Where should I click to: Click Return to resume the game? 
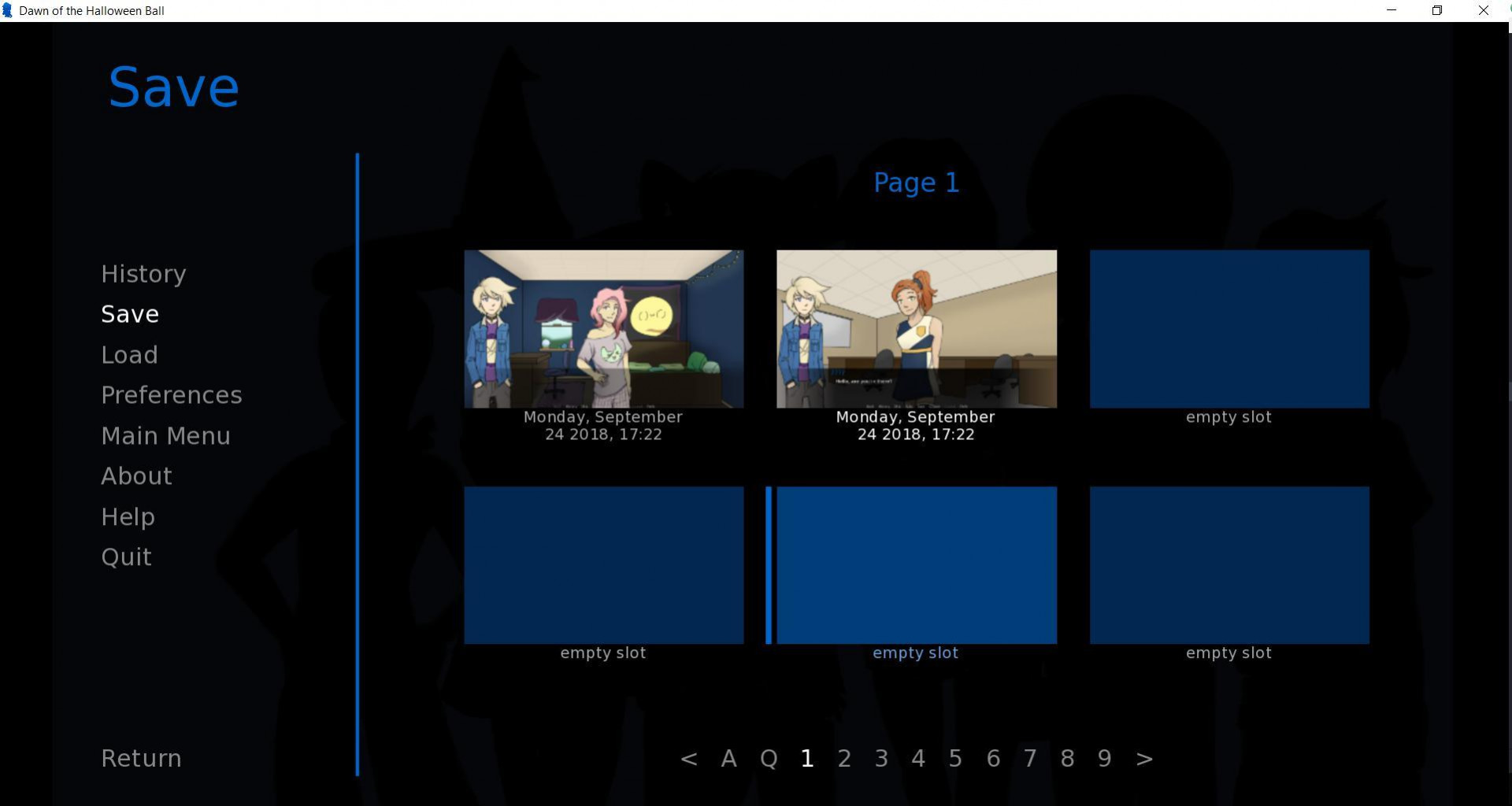pyautogui.click(x=141, y=758)
